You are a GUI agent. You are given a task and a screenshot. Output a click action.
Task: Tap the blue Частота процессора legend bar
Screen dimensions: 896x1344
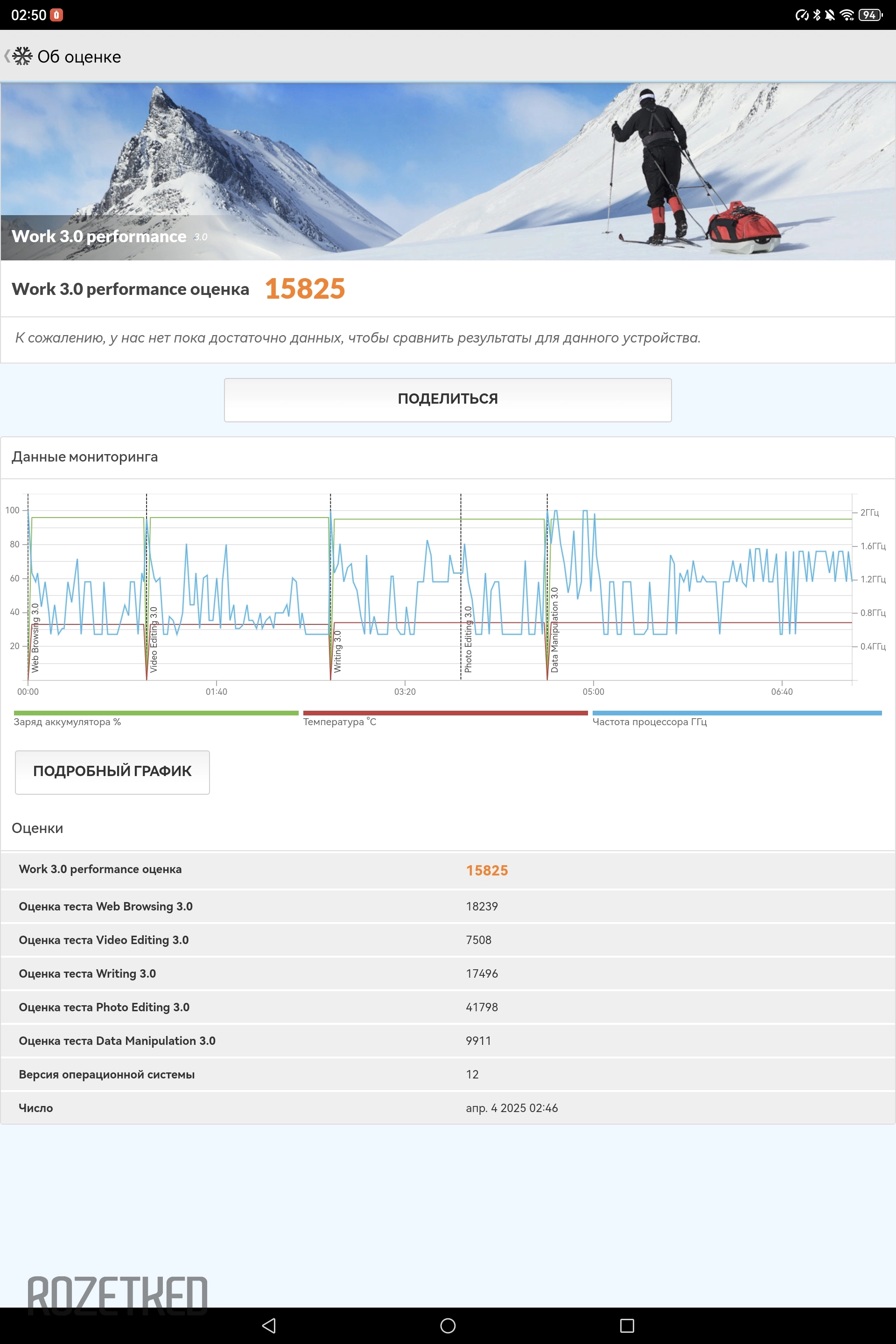[737, 713]
